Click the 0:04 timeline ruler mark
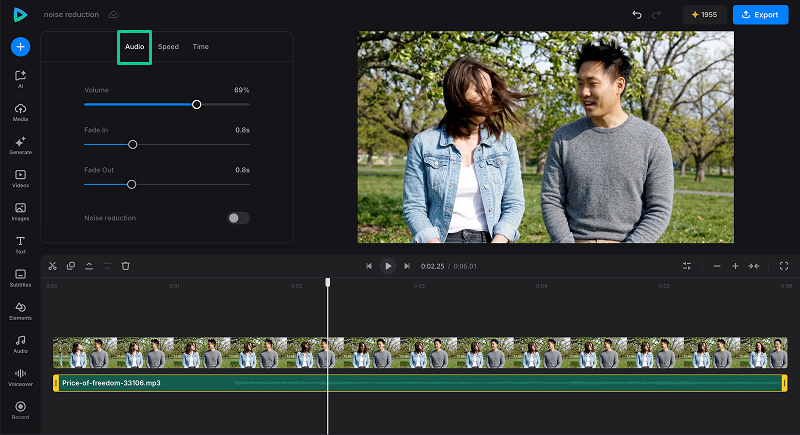 (x=541, y=286)
